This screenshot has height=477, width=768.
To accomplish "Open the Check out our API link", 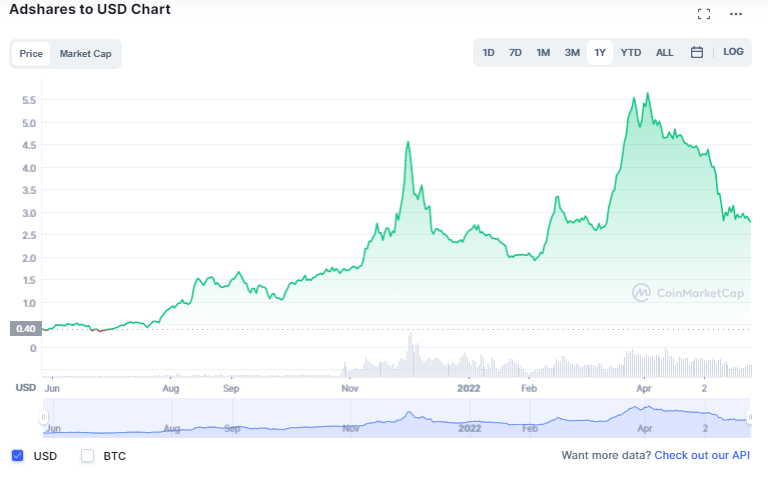I will pyautogui.click(x=702, y=455).
